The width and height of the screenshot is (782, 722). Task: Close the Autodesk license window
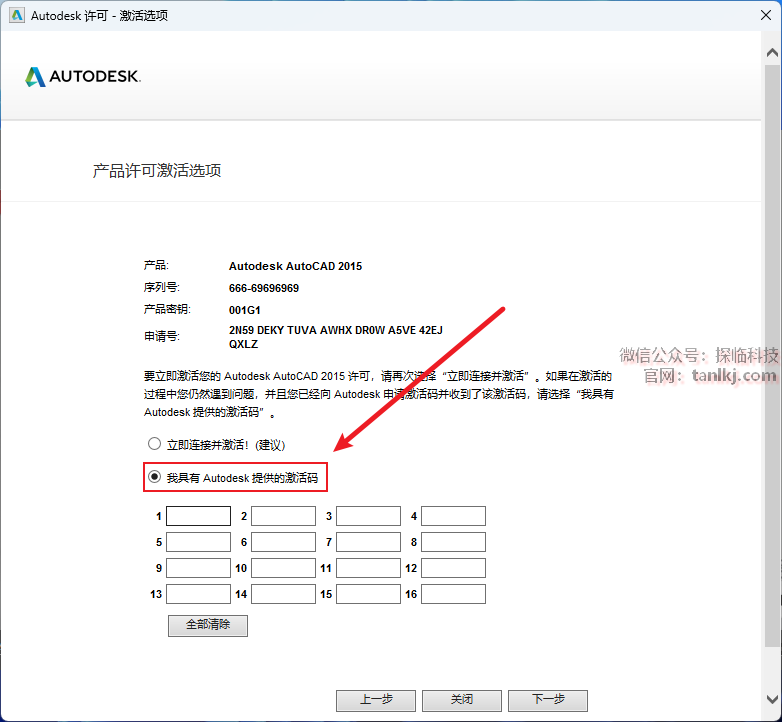766,15
